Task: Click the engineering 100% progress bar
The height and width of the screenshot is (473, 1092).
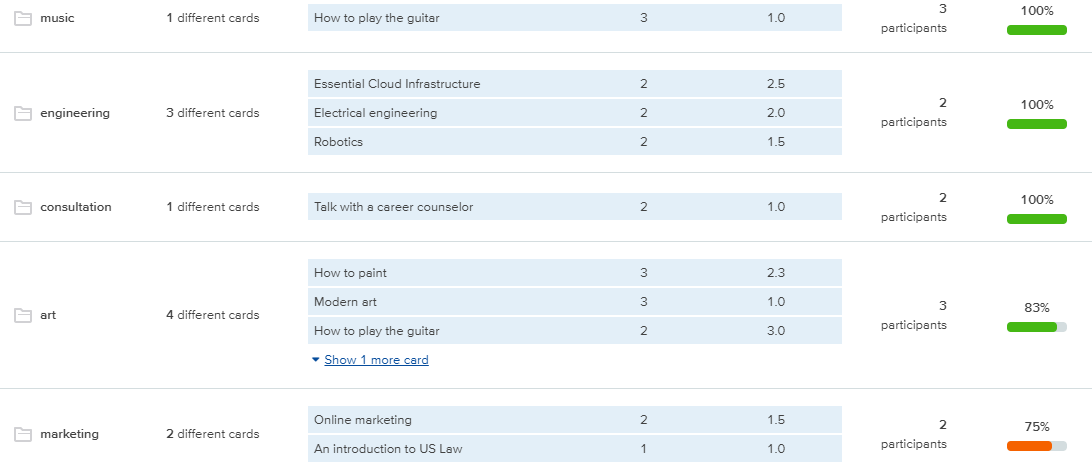Action: [x=1036, y=124]
